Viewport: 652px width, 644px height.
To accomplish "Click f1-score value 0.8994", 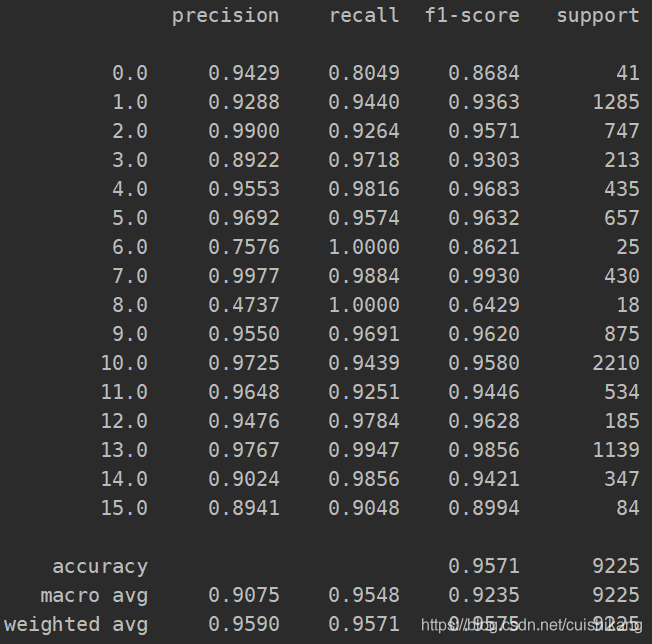I will (x=484, y=508).
